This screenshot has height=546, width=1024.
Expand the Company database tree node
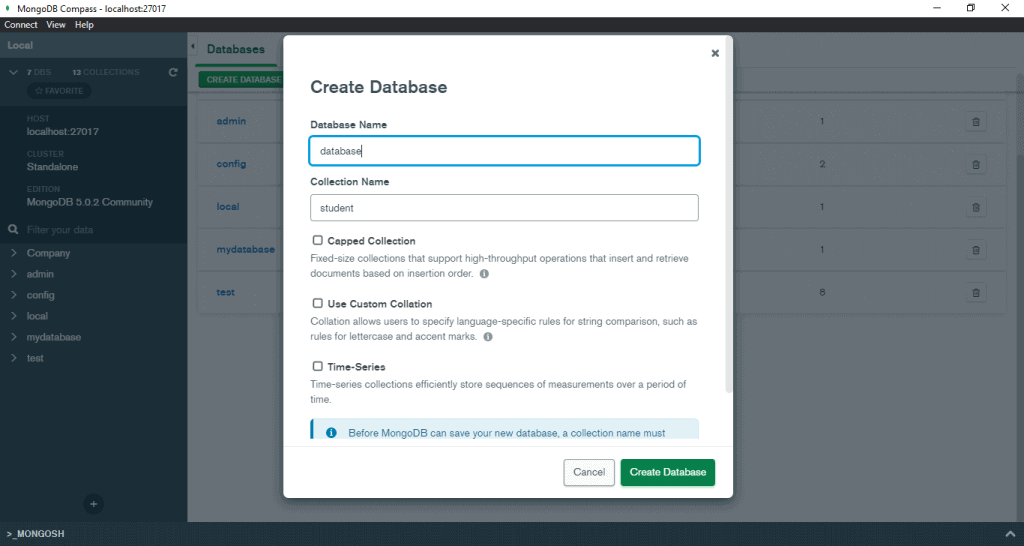(x=14, y=253)
